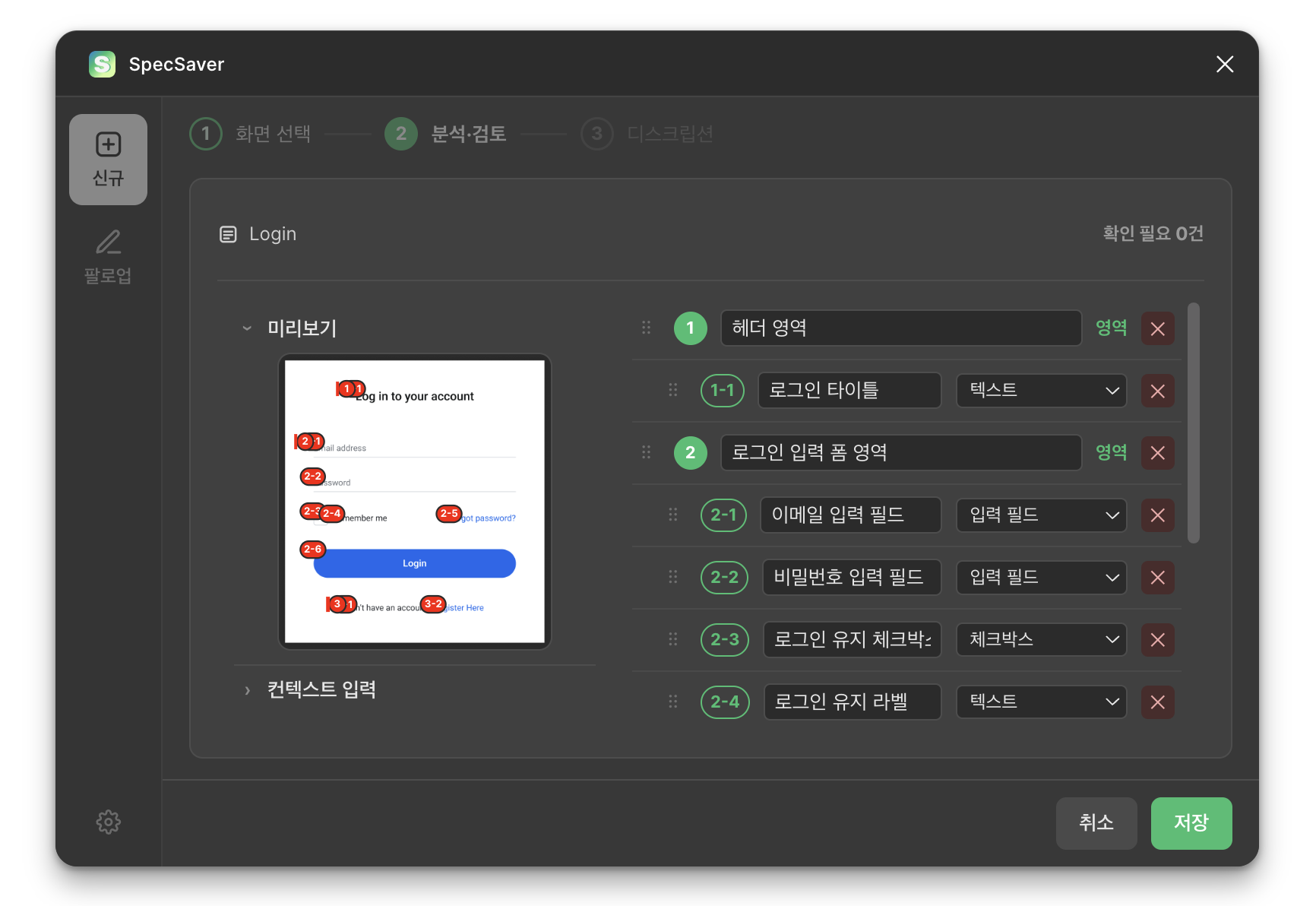The width and height of the screenshot is (1316, 906).
Task: Close the SpecSaver dialog
Action: [1225, 64]
